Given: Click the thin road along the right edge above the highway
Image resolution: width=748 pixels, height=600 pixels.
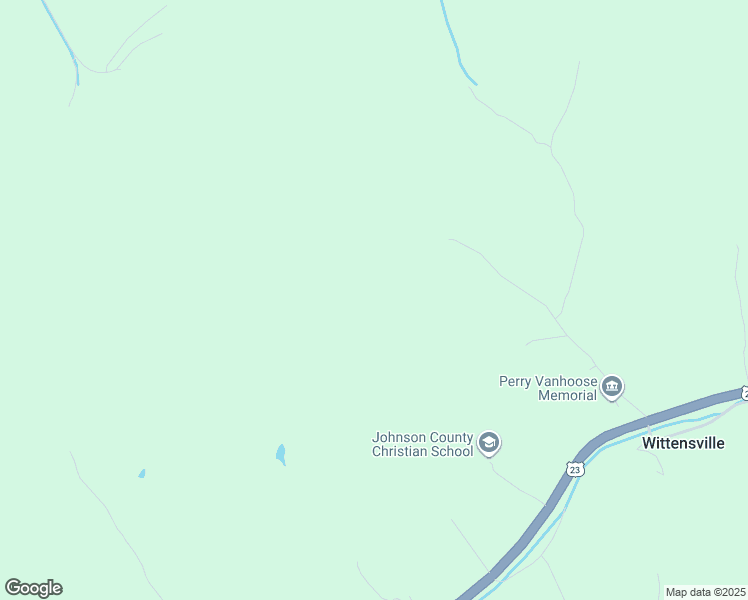Looking at the screenshot, I should coord(741,310).
